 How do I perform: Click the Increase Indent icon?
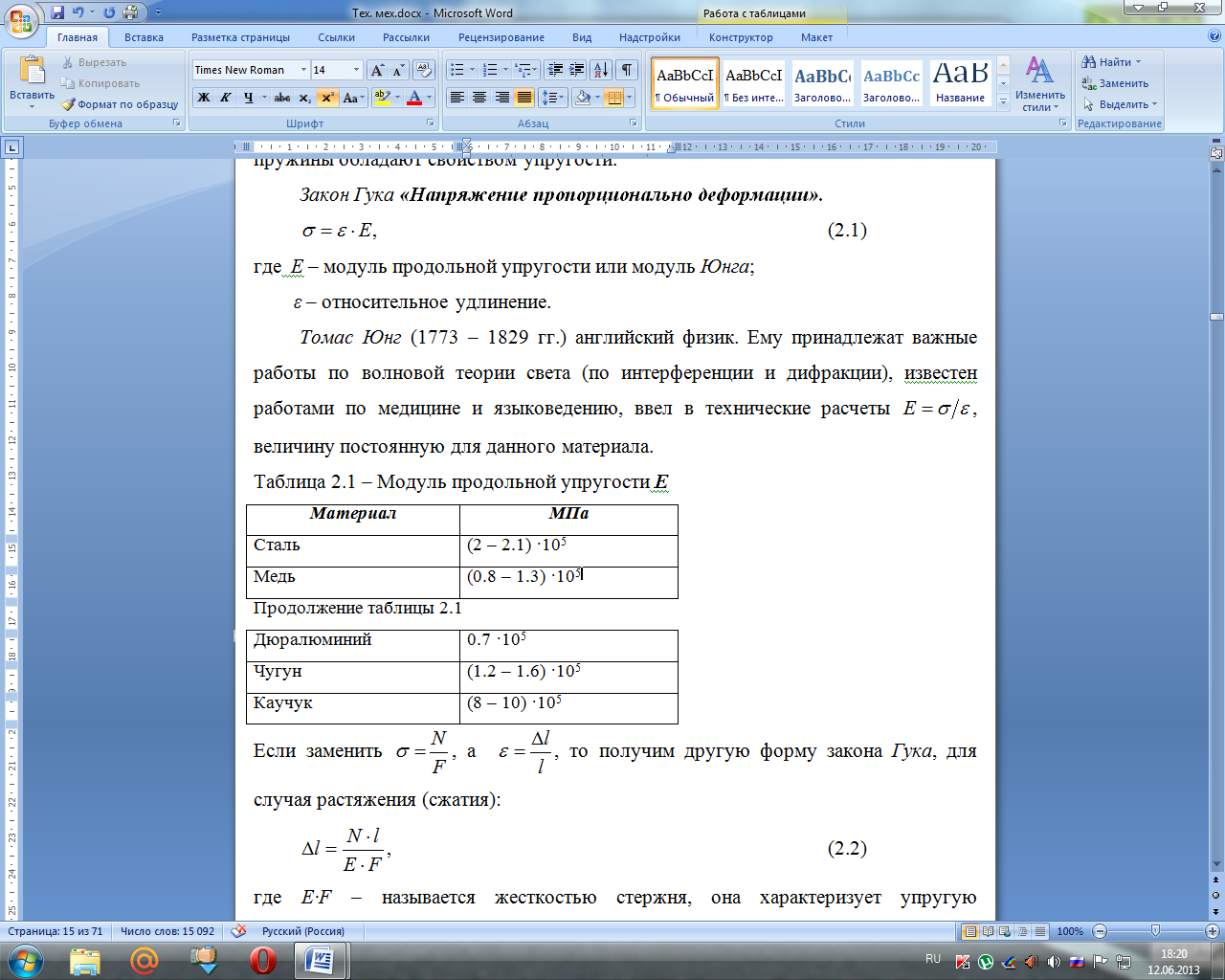(576, 70)
